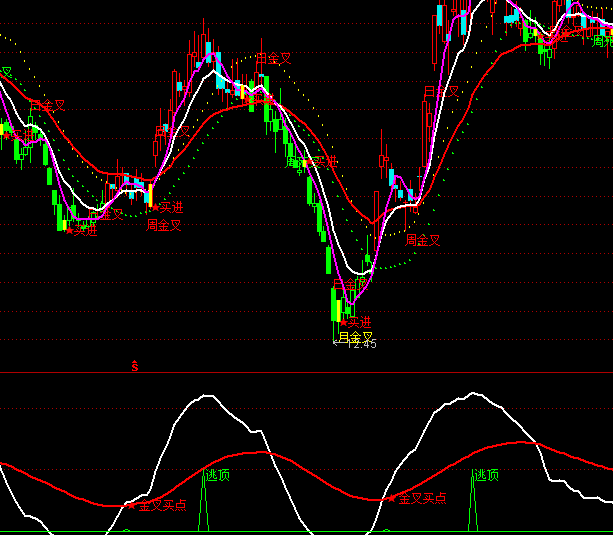
Task: Click the 月金叉 label at the upper left
Action: tap(46, 105)
